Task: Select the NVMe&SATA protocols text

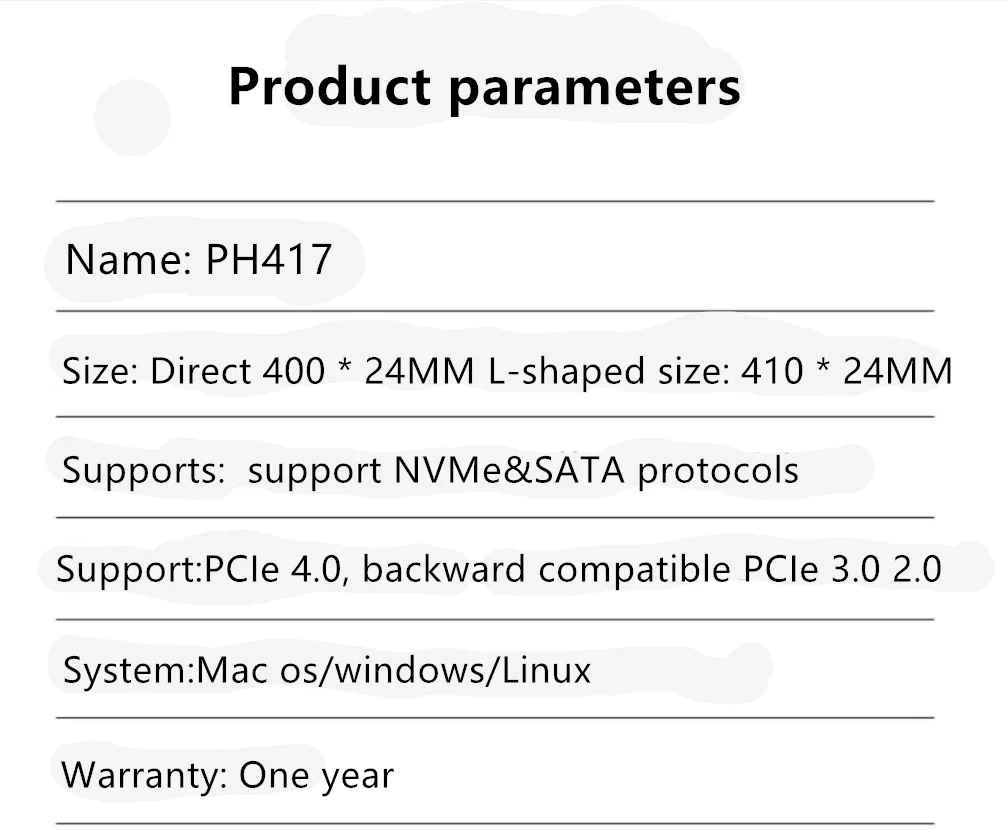Action: [x=596, y=470]
